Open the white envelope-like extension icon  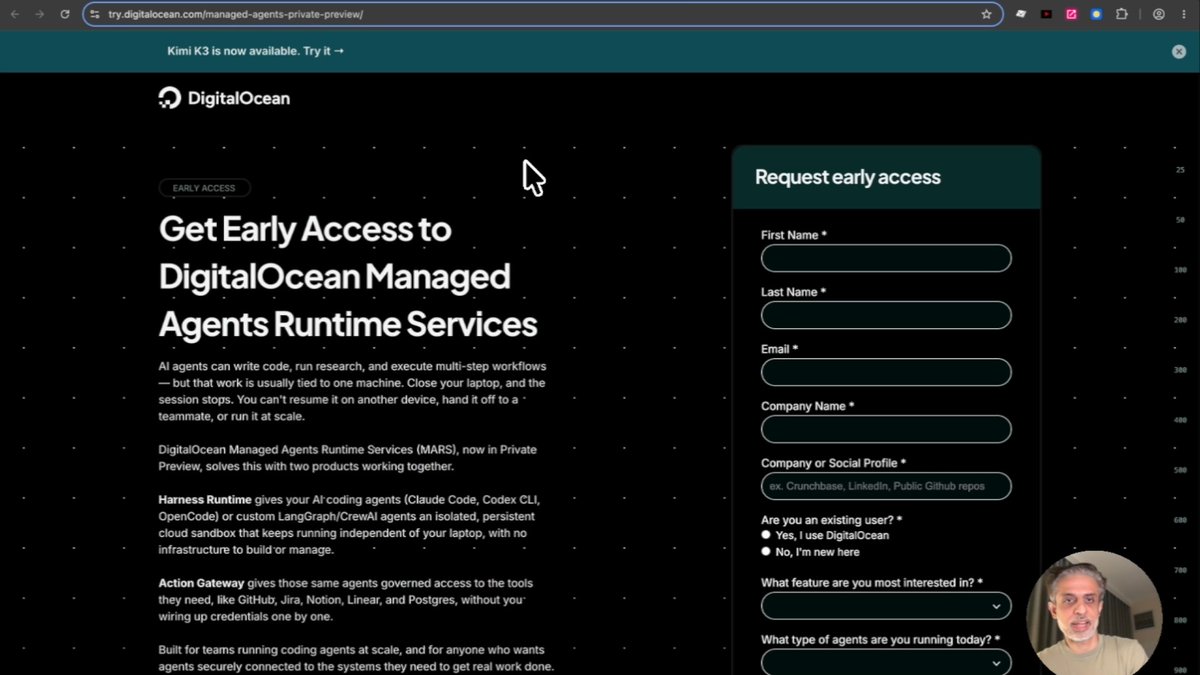tap(1021, 14)
